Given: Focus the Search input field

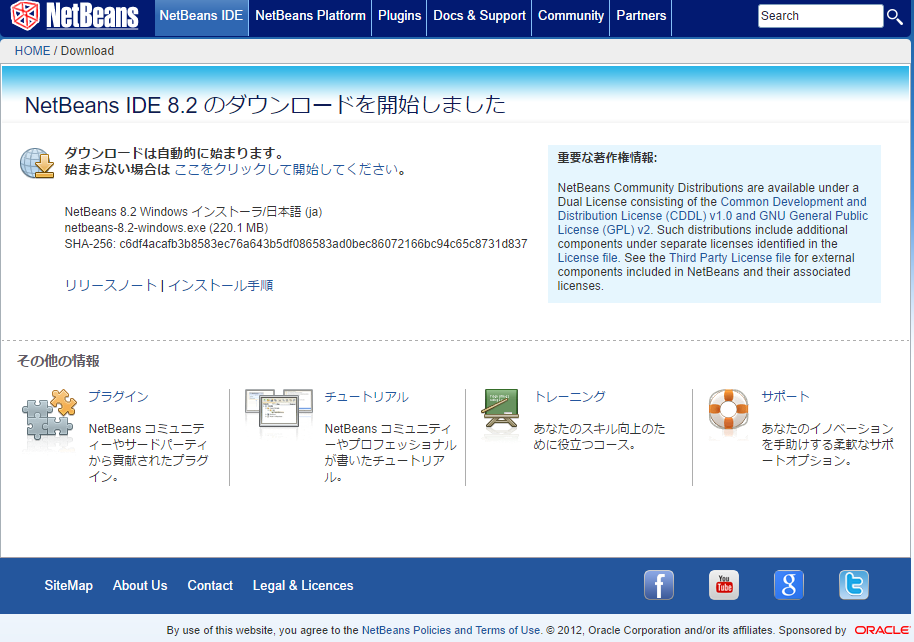Looking at the screenshot, I should [x=820, y=16].
